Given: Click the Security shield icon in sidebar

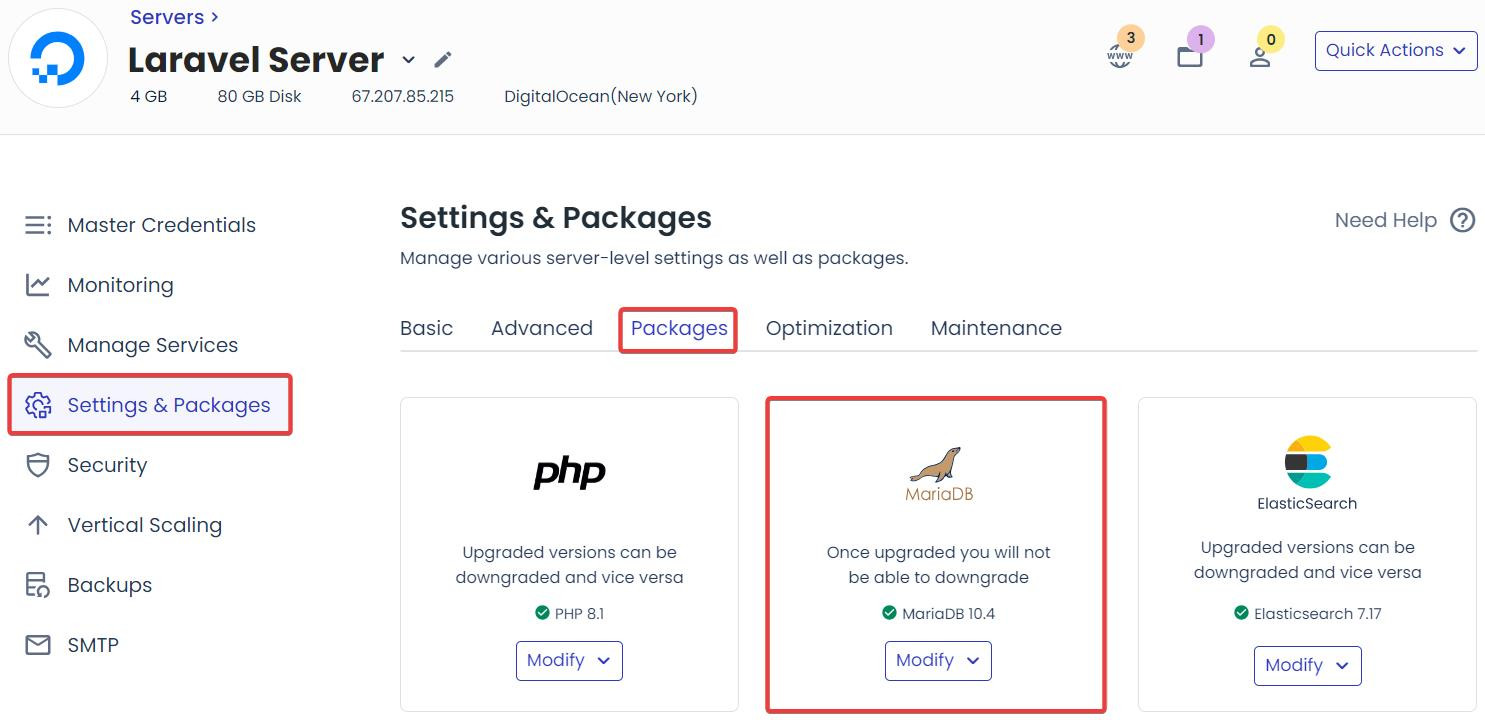Looking at the screenshot, I should [x=38, y=465].
